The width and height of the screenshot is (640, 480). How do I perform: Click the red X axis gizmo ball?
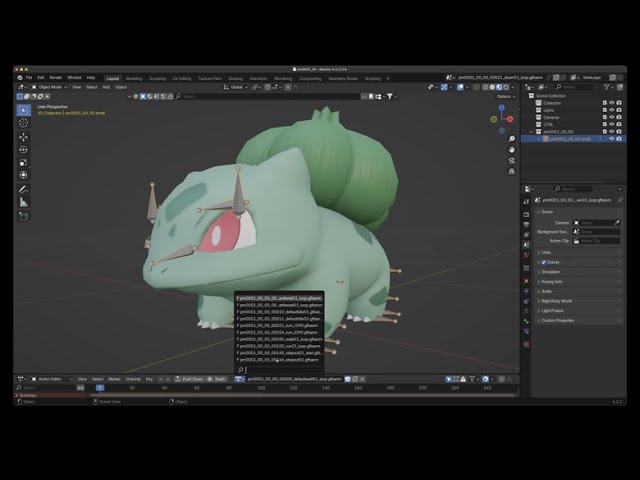(x=510, y=119)
